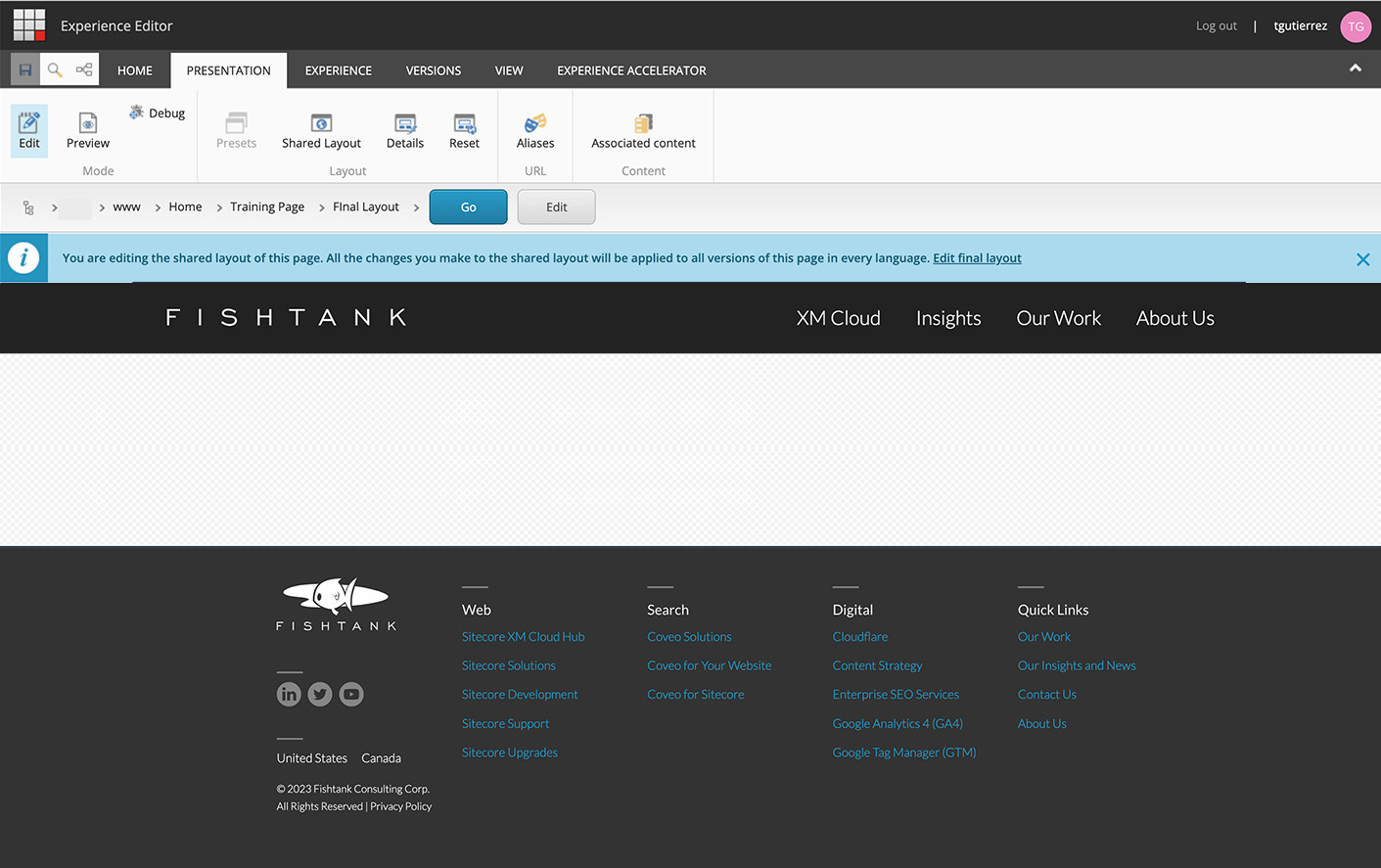Select the PRESENTATION ribbon tab

(x=228, y=70)
